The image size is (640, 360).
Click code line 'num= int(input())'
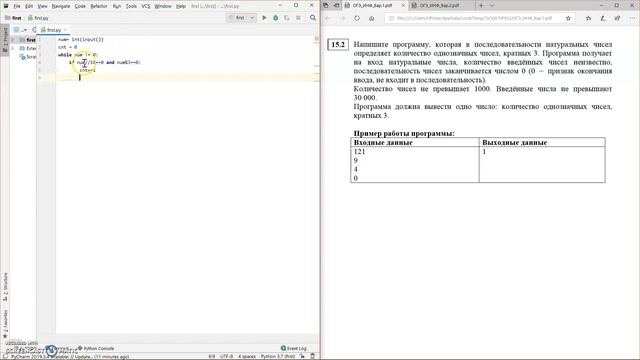coord(81,40)
